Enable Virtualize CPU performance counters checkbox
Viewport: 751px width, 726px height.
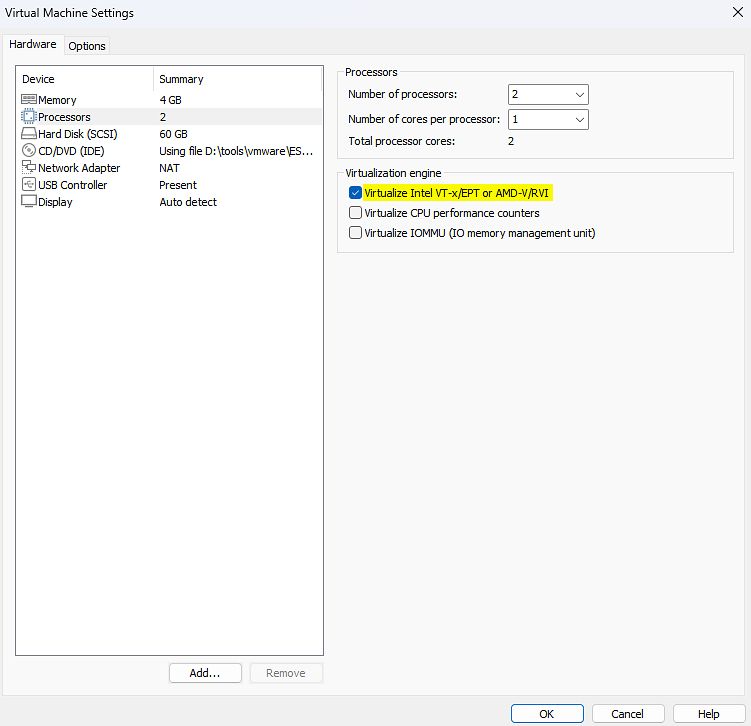click(x=355, y=213)
